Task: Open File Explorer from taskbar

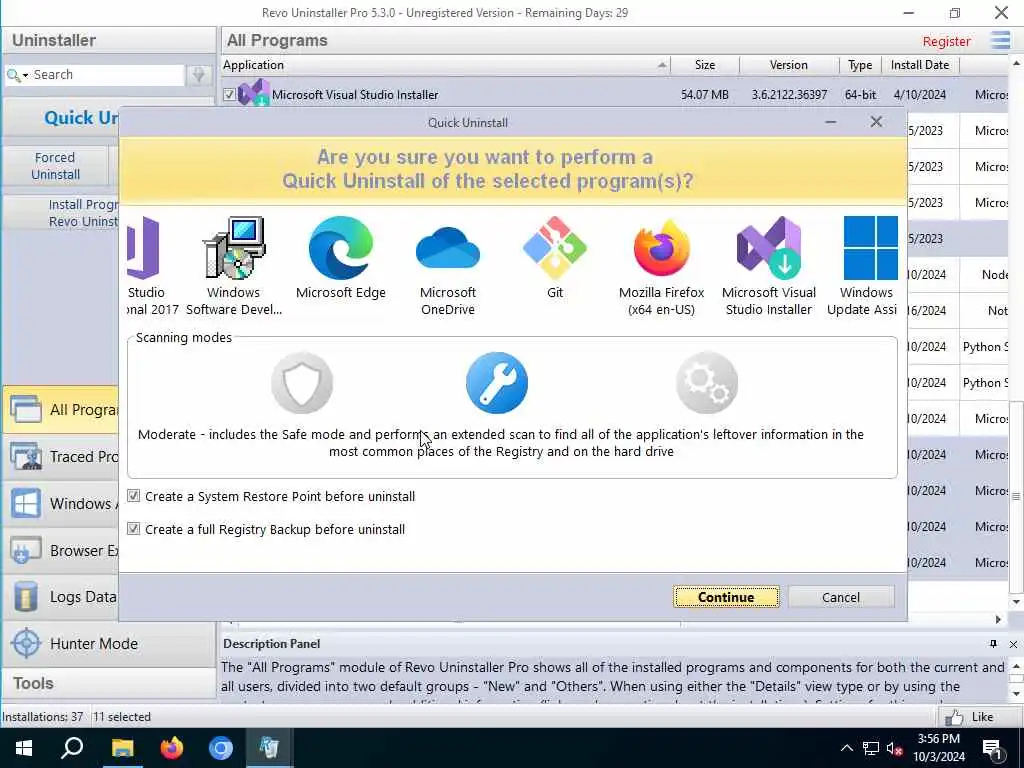Action: [x=122, y=748]
